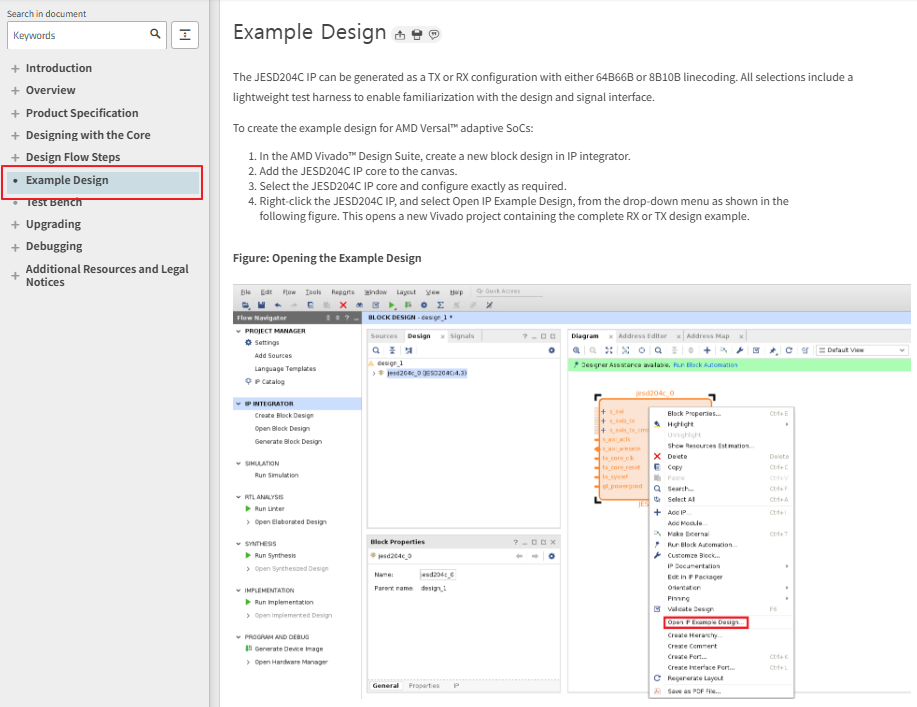Click the Name field in Block Properties
The width and height of the screenshot is (917, 707).
point(437,575)
